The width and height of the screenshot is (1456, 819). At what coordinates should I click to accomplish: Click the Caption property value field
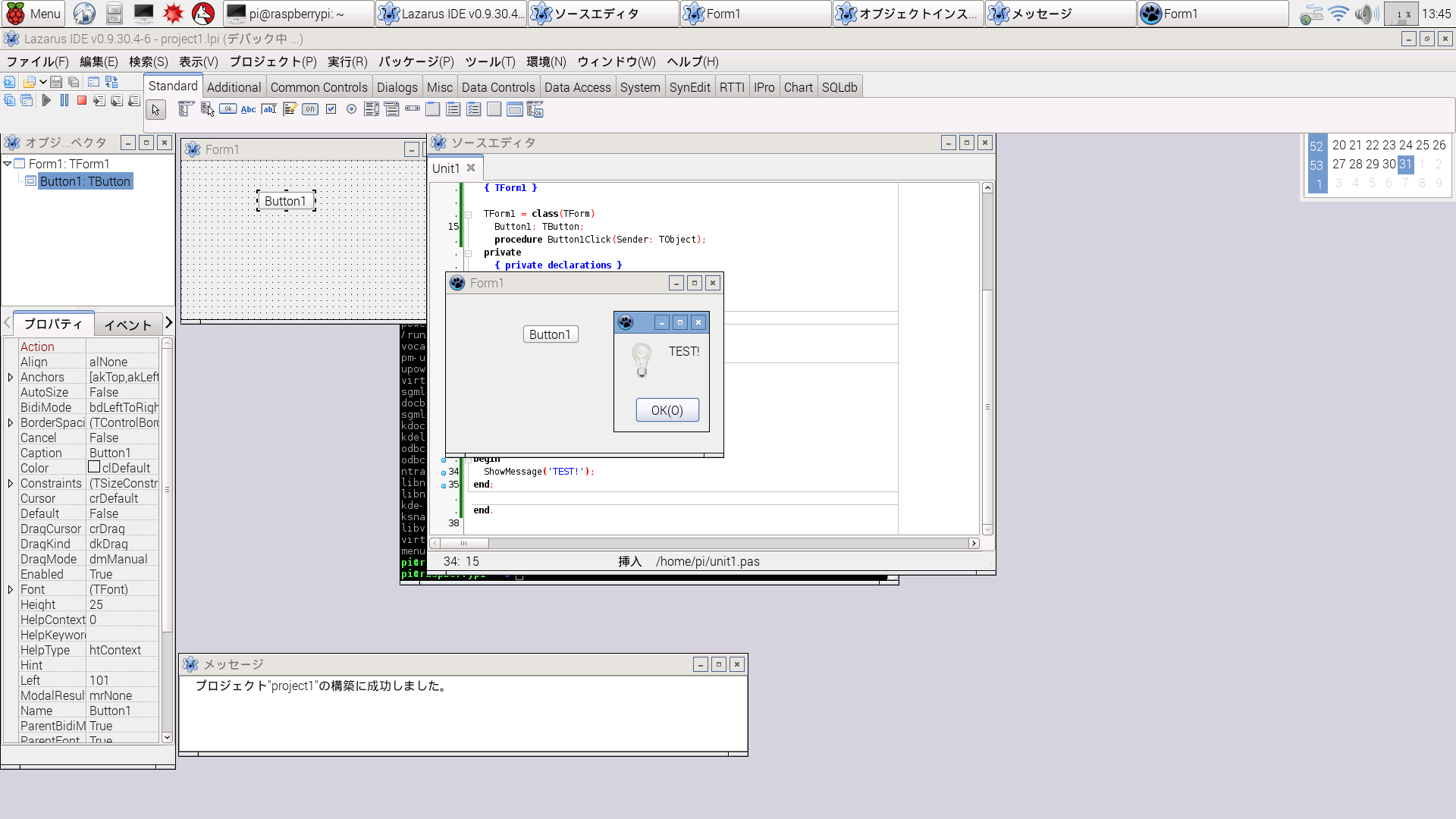[123, 453]
